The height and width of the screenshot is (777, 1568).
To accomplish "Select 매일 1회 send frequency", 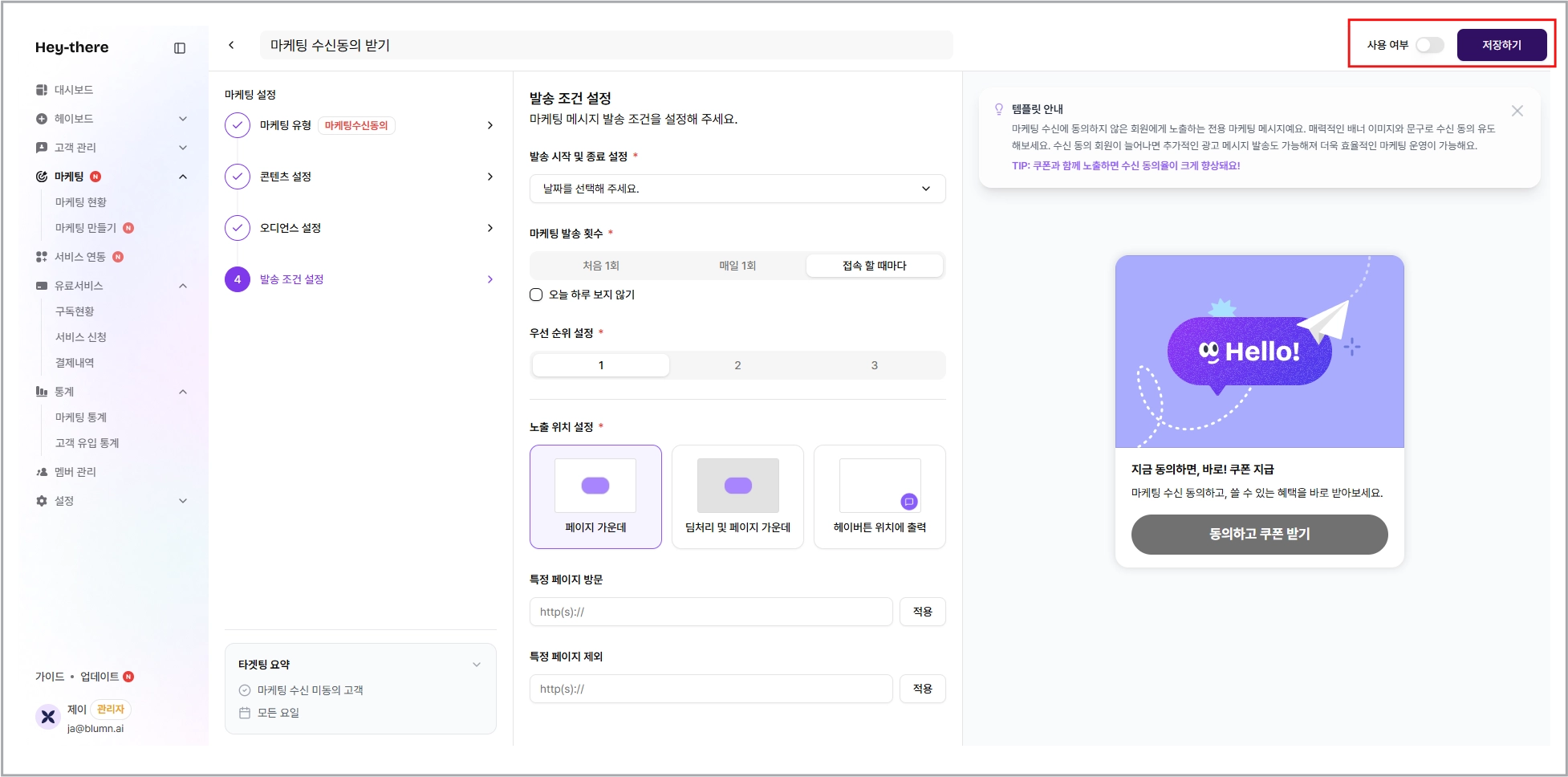I will tap(737, 266).
